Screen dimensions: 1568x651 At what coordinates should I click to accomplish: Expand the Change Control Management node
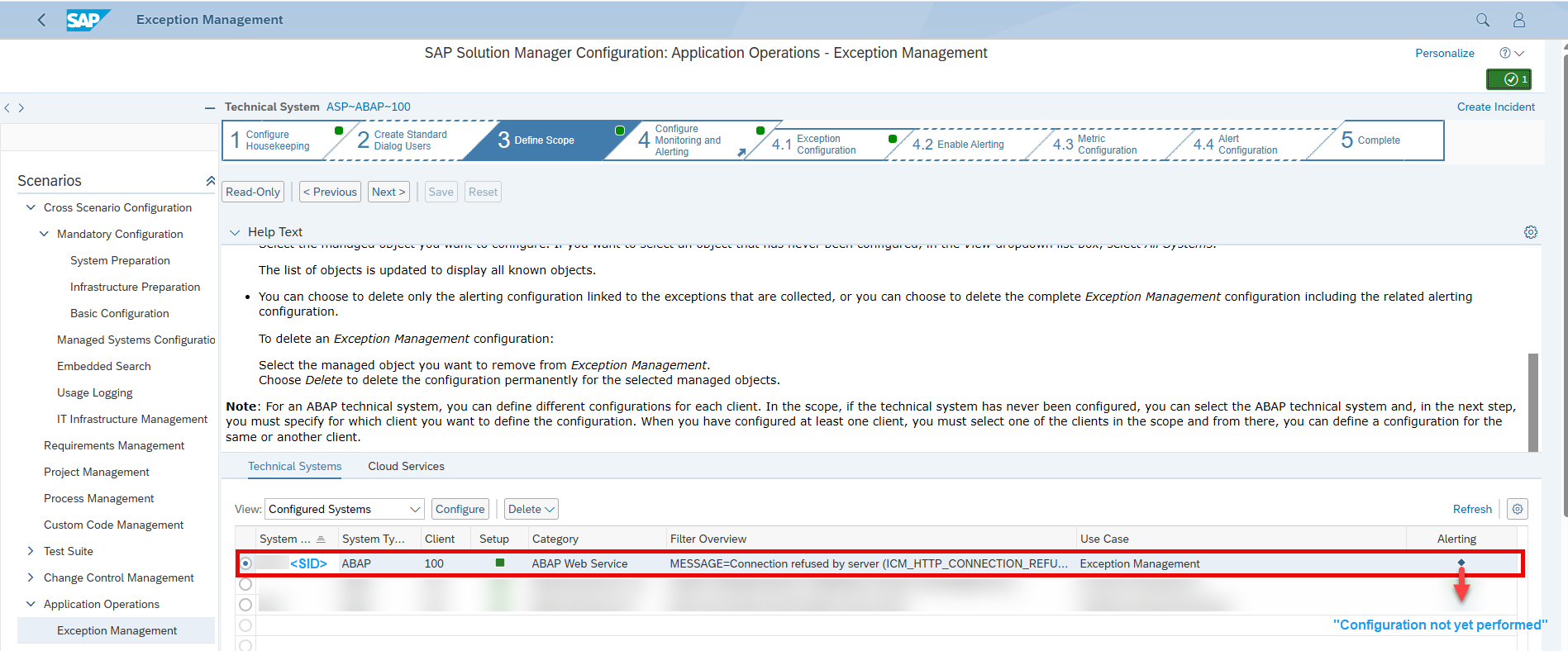tap(31, 577)
